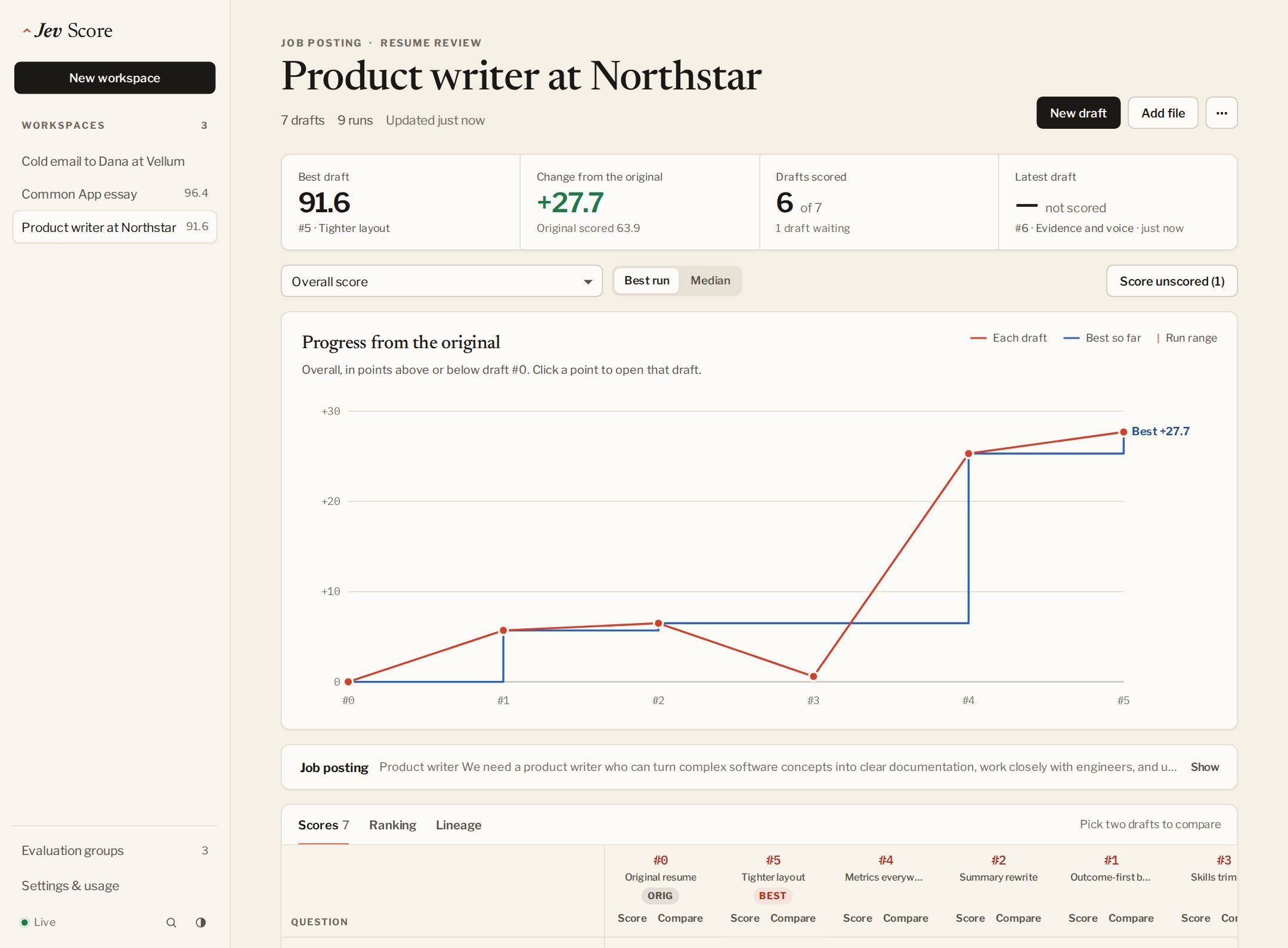1288x948 pixels.
Task: Click Compare under Outcome-first column
Action: (1131, 918)
